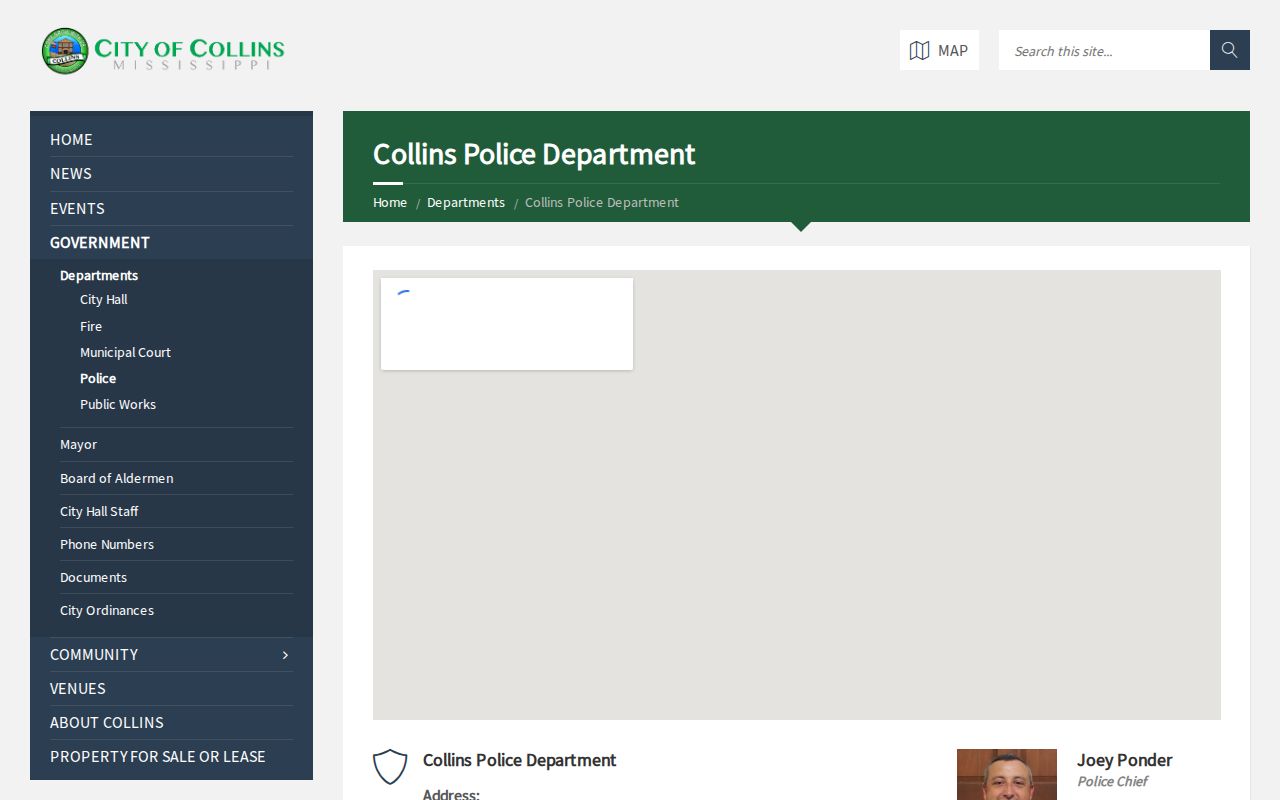
Task: Open the Municipal Court page
Action: (125, 353)
